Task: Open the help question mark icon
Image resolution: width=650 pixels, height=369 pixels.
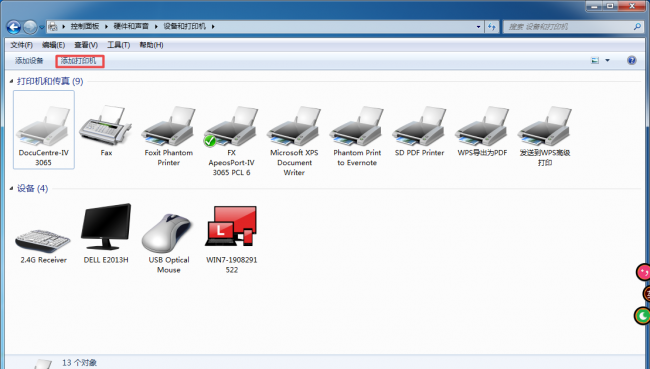Action: (x=631, y=61)
